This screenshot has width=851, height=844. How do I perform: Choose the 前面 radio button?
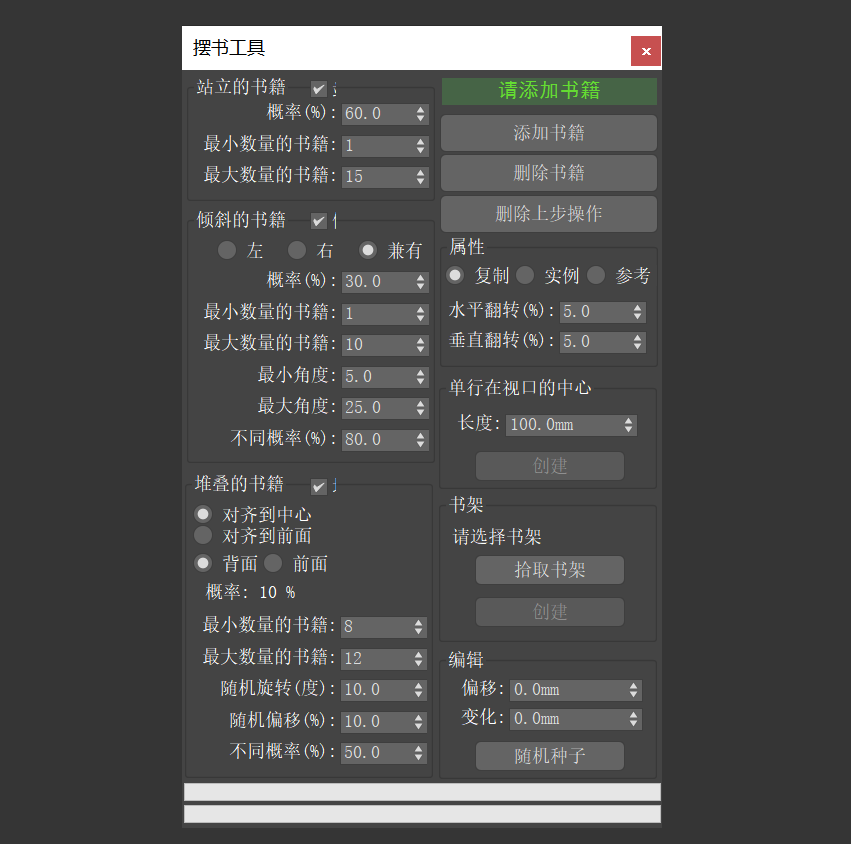pos(272,563)
